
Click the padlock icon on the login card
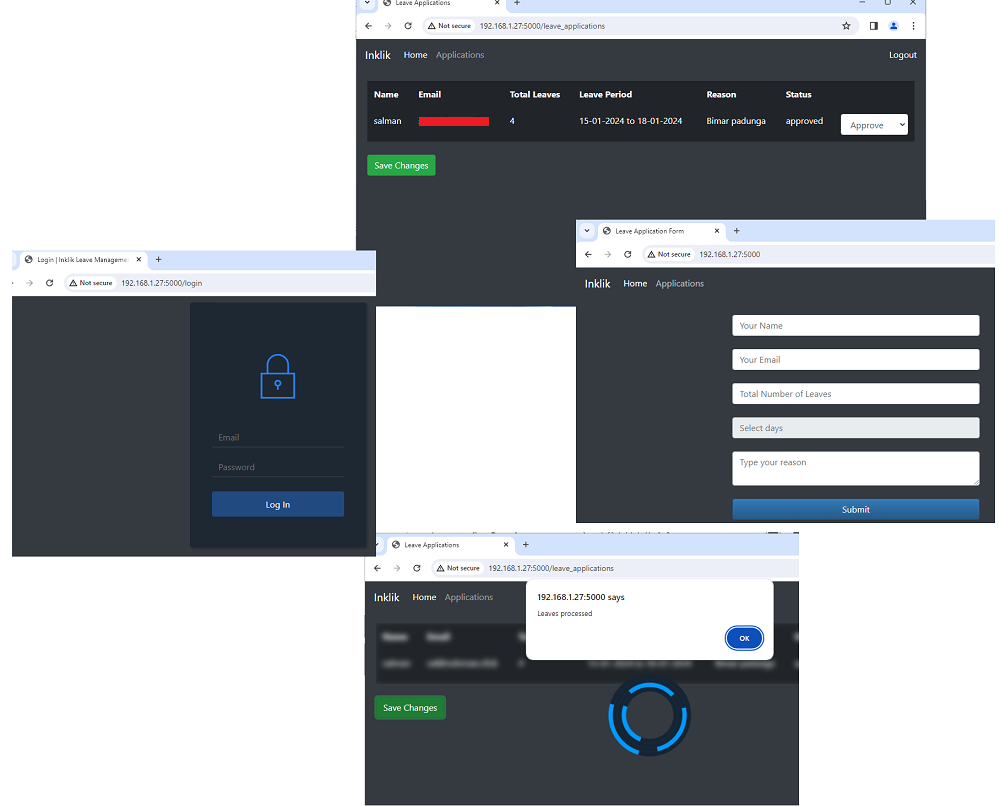tap(277, 376)
